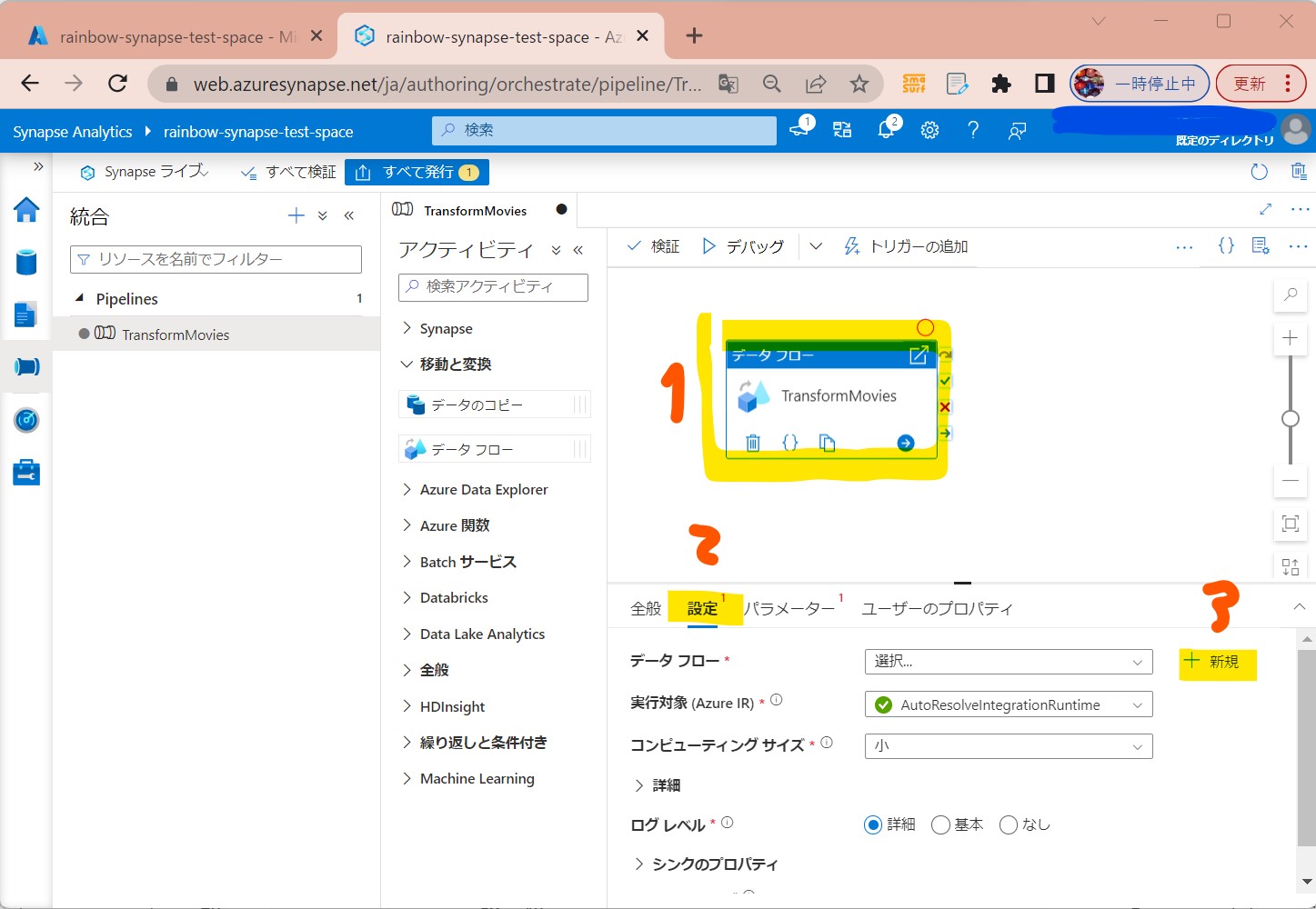Open the Data hub database icon
1316x909 pixels.
click(26, 263)
